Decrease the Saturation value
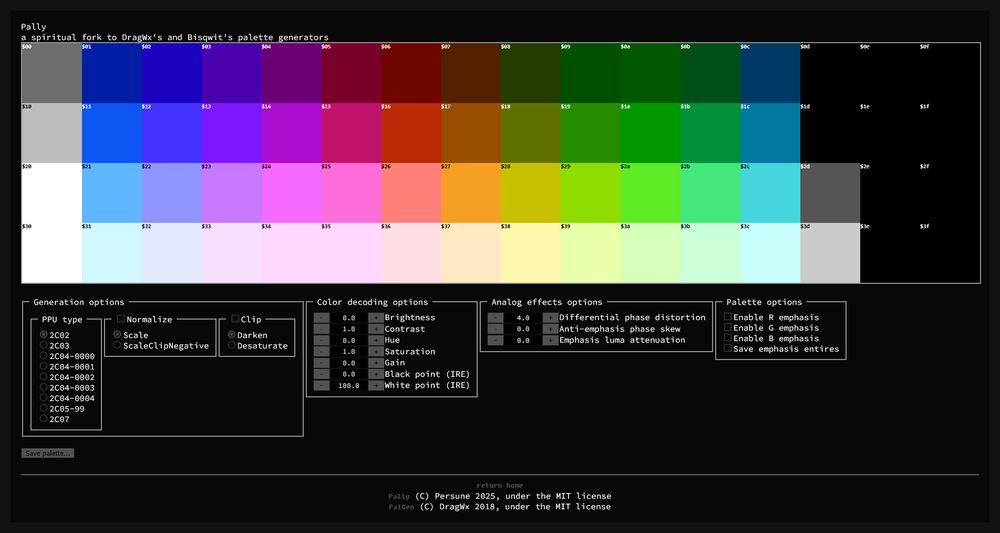1000x533 pixels. coord(322,351)
